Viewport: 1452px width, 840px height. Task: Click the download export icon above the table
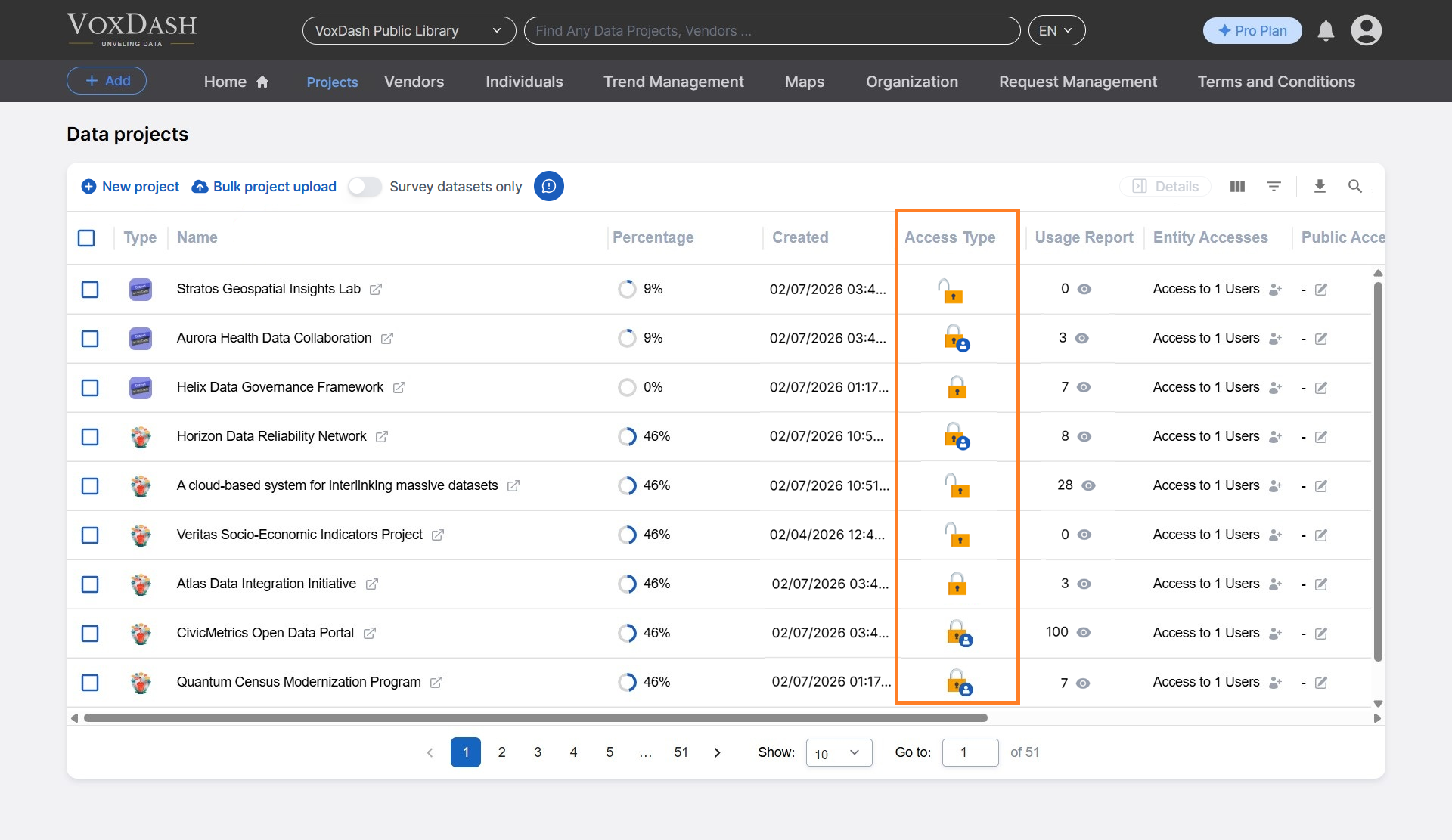(x=1320, y=186)
